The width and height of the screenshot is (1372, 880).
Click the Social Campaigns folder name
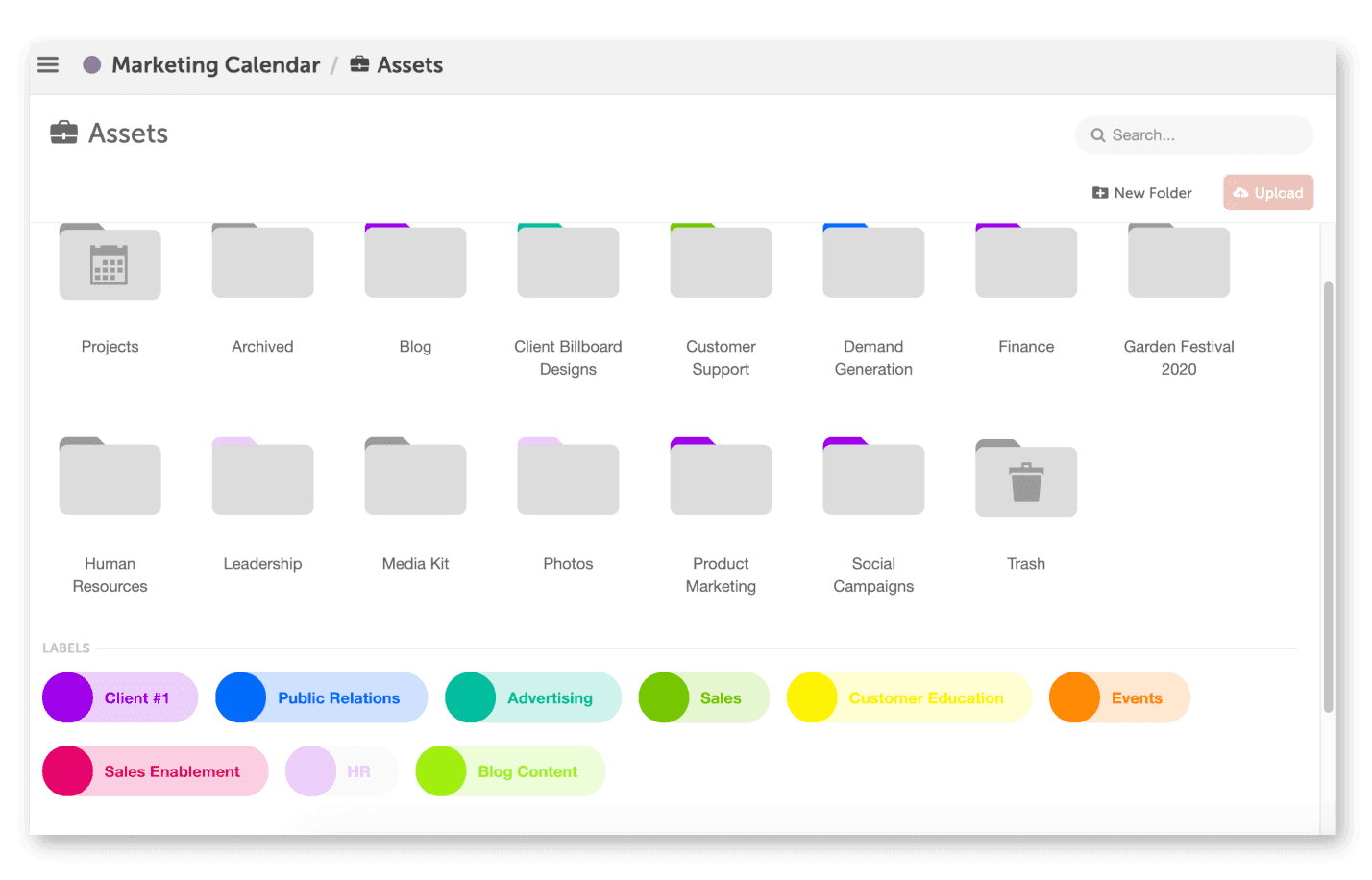pos(873,574)
